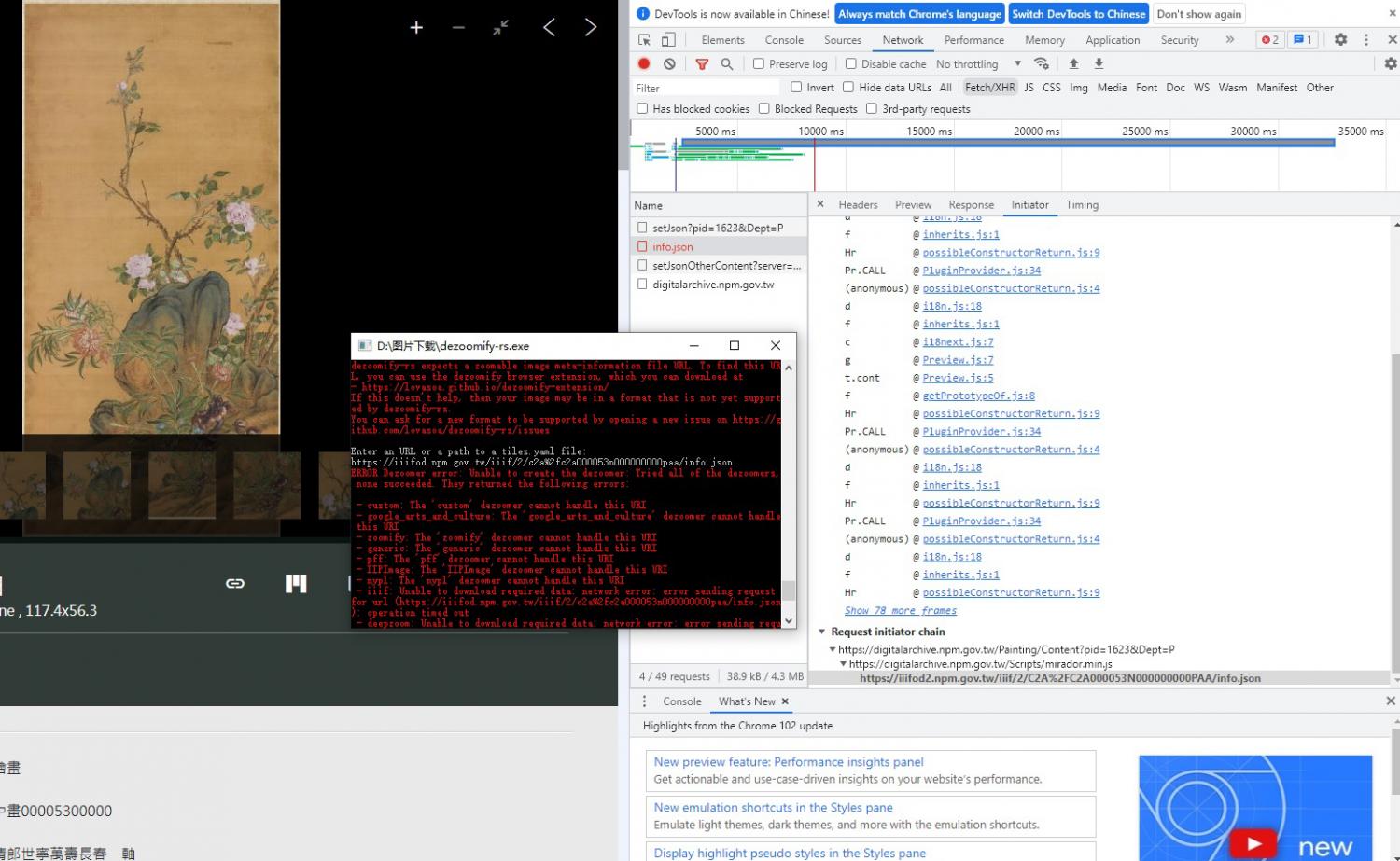
Task: Enable the Preserve log checkbox
Action: 759,64
